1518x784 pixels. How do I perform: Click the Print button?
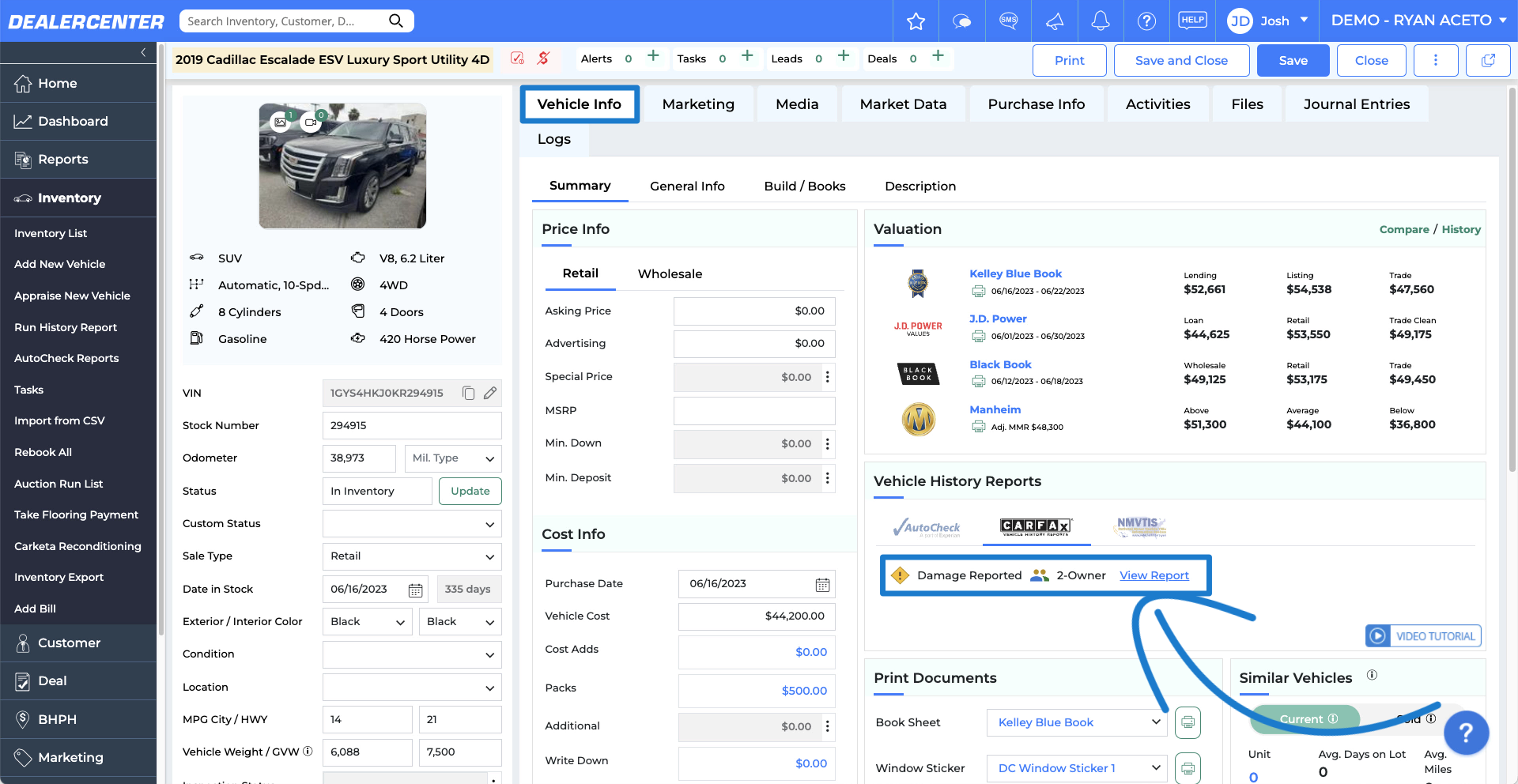1069,60
